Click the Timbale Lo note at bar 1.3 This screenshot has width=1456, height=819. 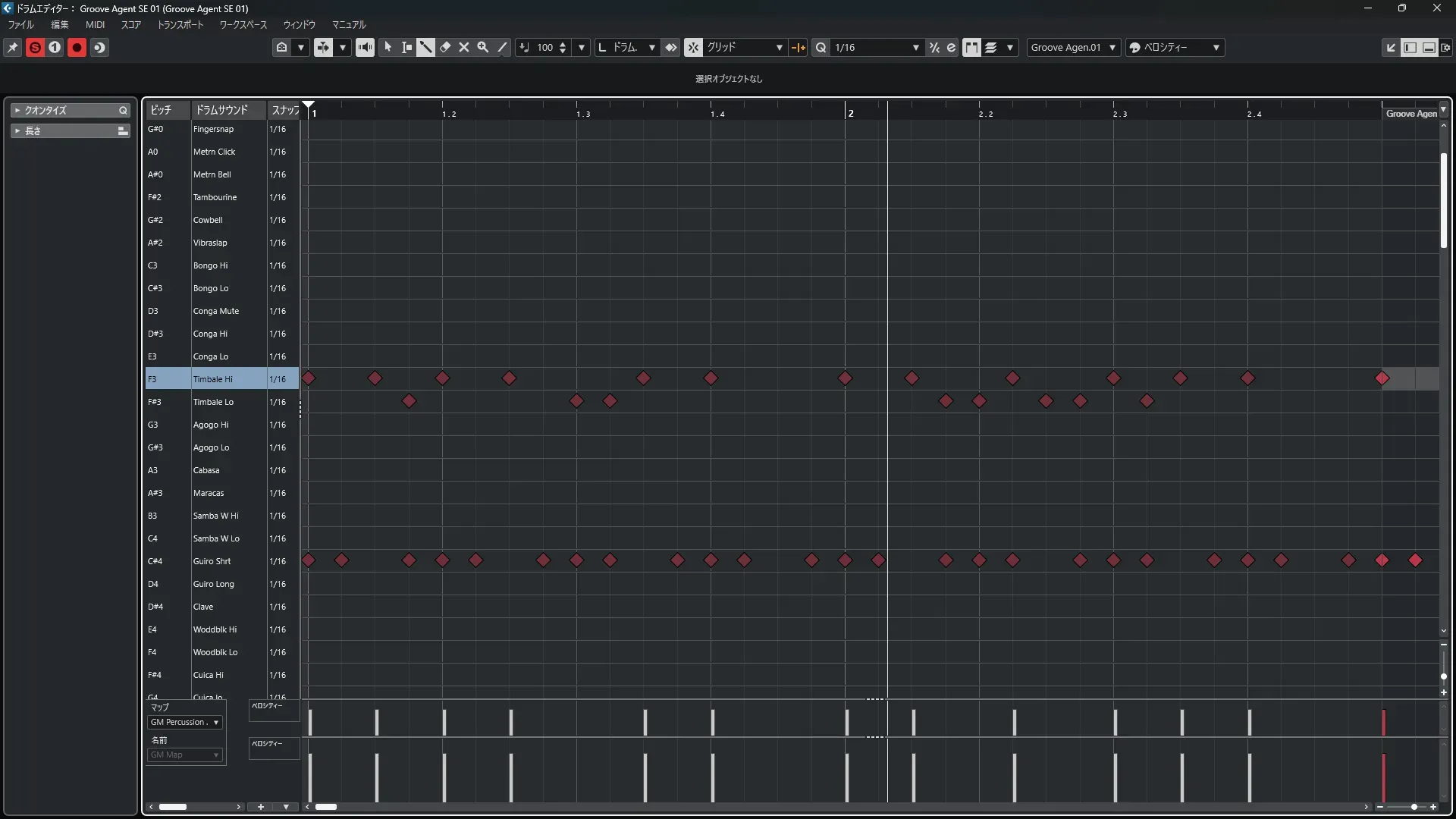(x=576, y=401)
